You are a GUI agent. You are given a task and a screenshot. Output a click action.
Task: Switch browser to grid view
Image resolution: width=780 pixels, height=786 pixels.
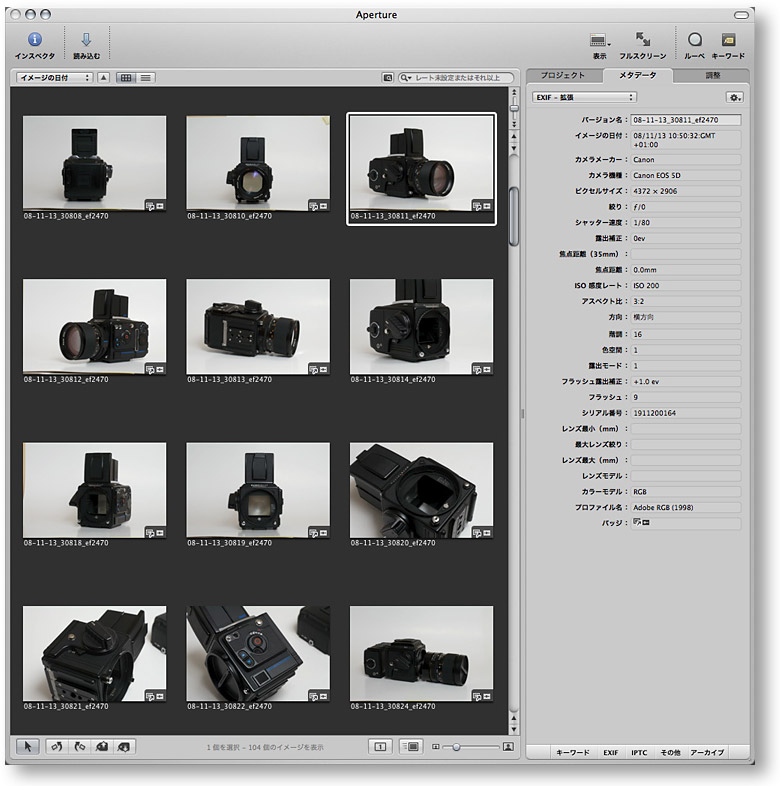[126, 77]
